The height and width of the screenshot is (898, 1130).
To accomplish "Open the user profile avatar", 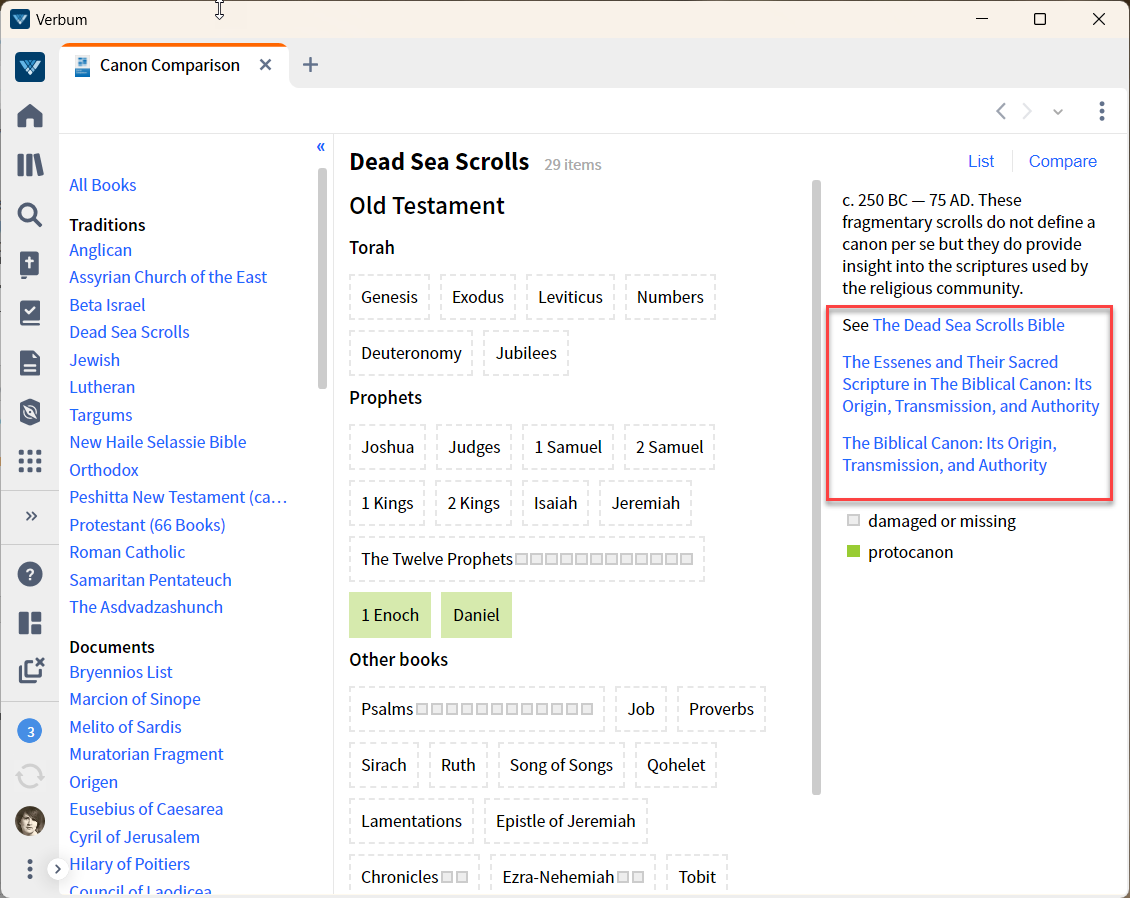I will click(x=30, y=821).
